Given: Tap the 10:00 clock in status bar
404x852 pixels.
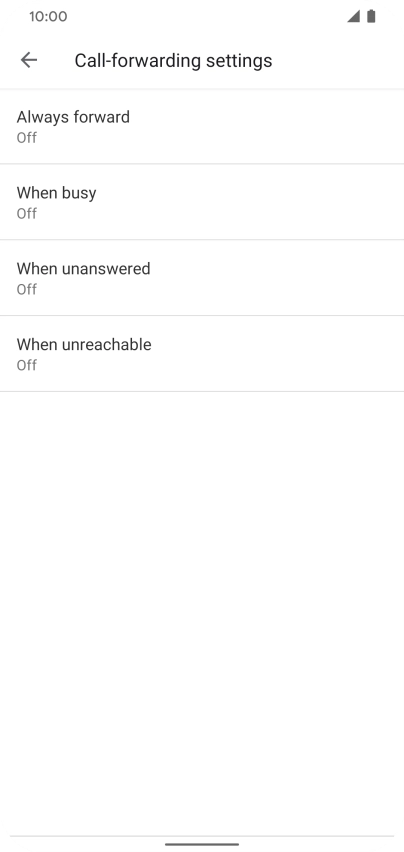Looking at the screenshot, I should coord(48,17).
